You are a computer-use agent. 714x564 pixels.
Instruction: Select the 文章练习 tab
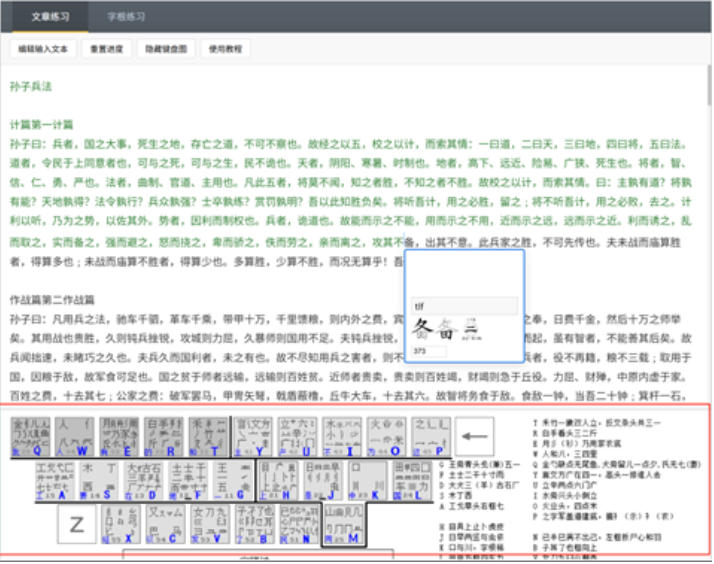tap(50, 17)
